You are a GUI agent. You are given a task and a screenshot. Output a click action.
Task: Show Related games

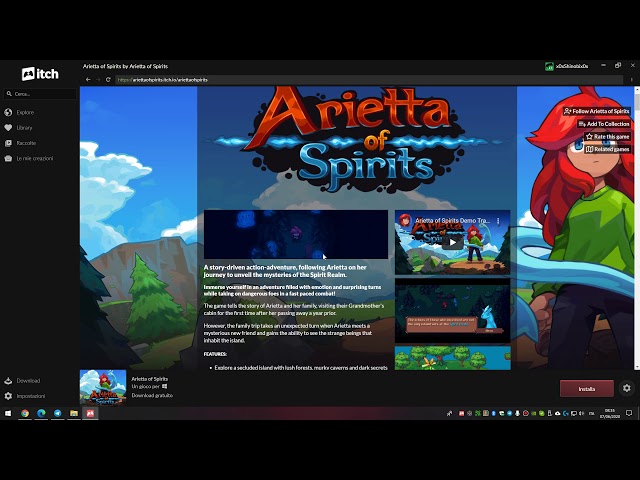click(607, 149)
